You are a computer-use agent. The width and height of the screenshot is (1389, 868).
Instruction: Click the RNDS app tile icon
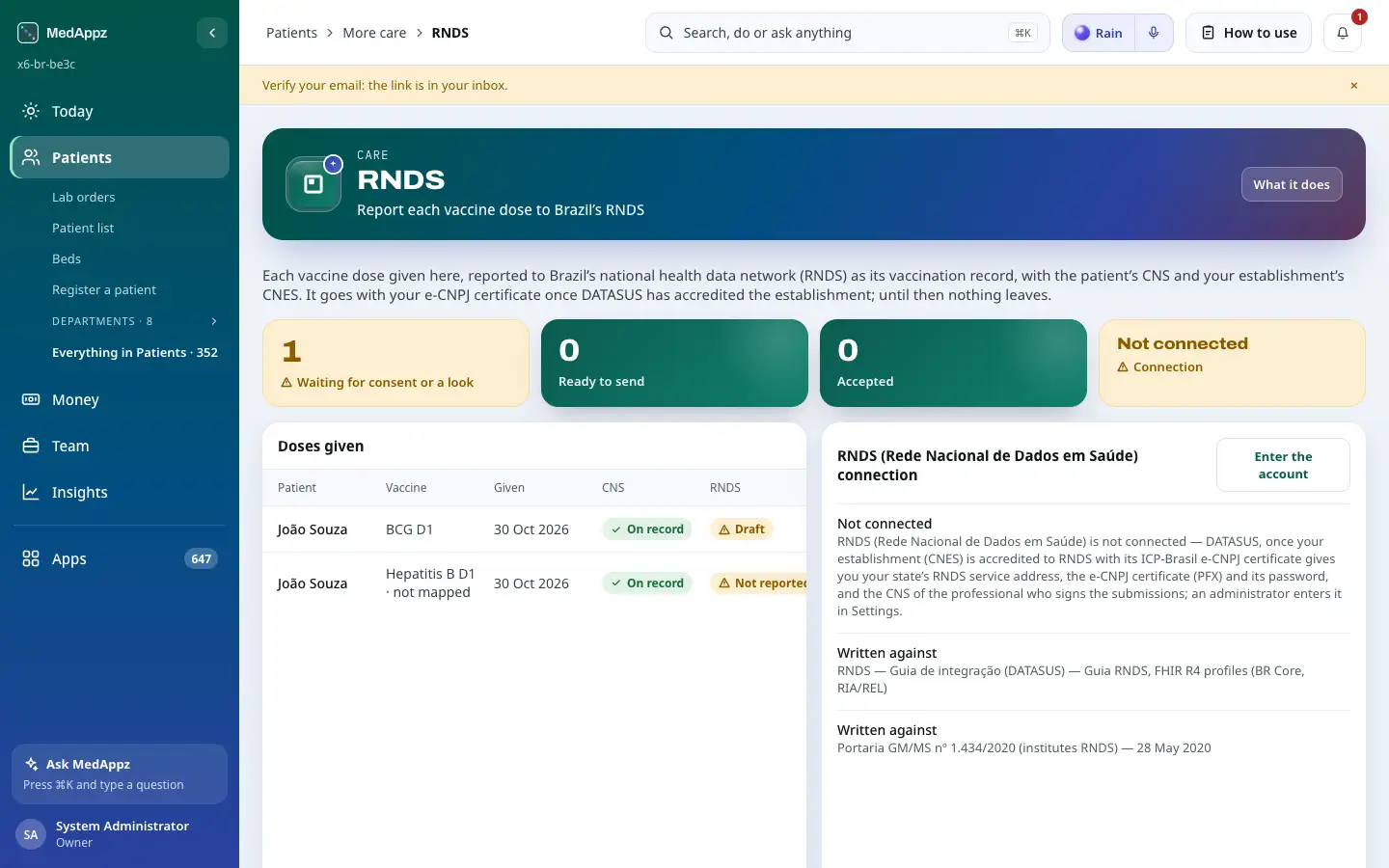click(x=313, y=184)
